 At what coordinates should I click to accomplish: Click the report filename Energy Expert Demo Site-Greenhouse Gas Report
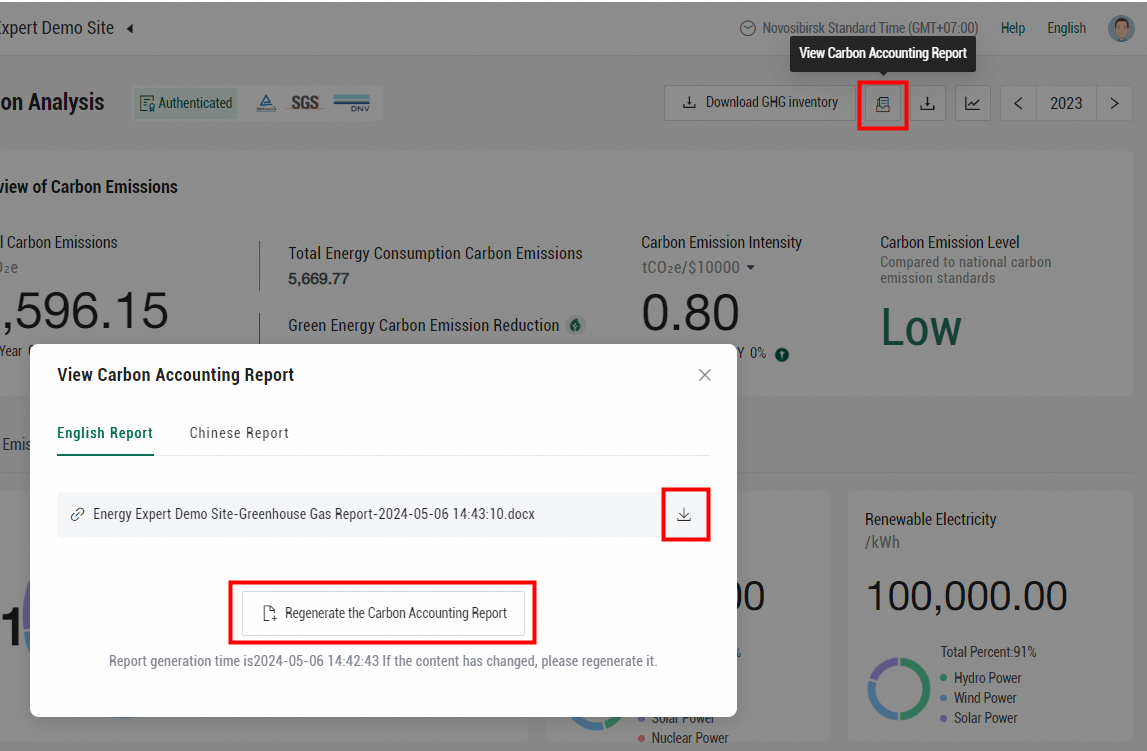coord(314,514)
